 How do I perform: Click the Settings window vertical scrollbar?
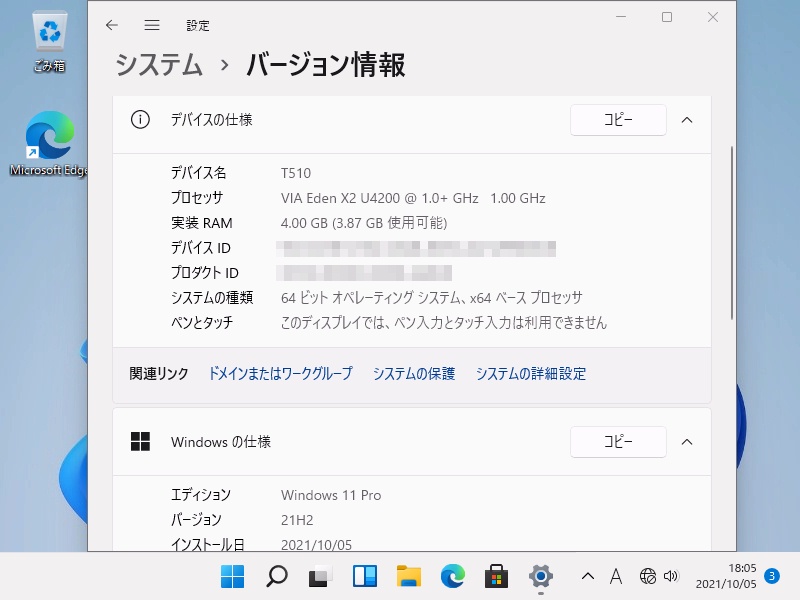tap(732, 233)
